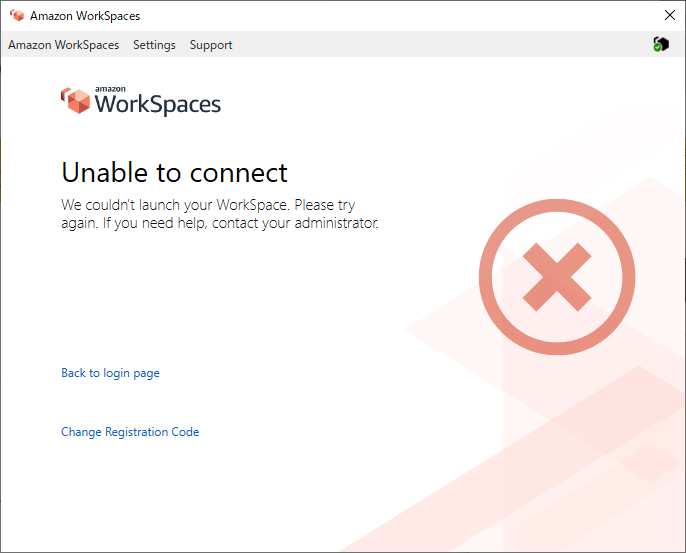Open the Amazon WorkSpaces menu
This screenshot has height=553, width=686.
pyautogui.click(x=63, y=45)
